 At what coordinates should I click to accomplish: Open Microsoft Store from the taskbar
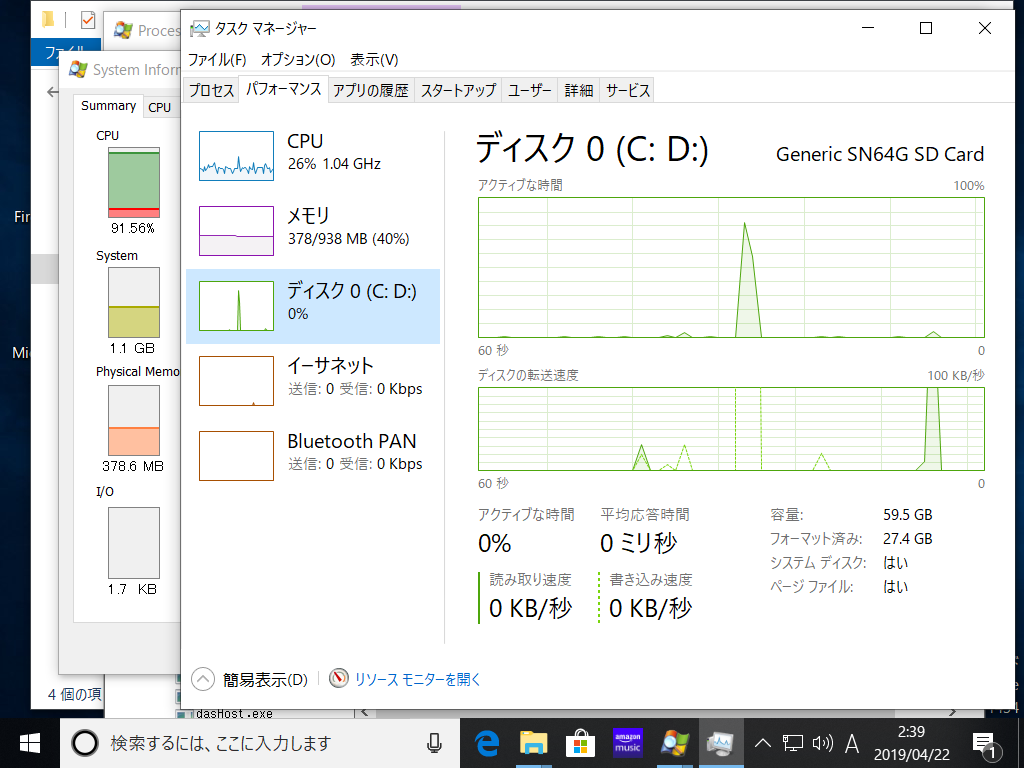581,743
